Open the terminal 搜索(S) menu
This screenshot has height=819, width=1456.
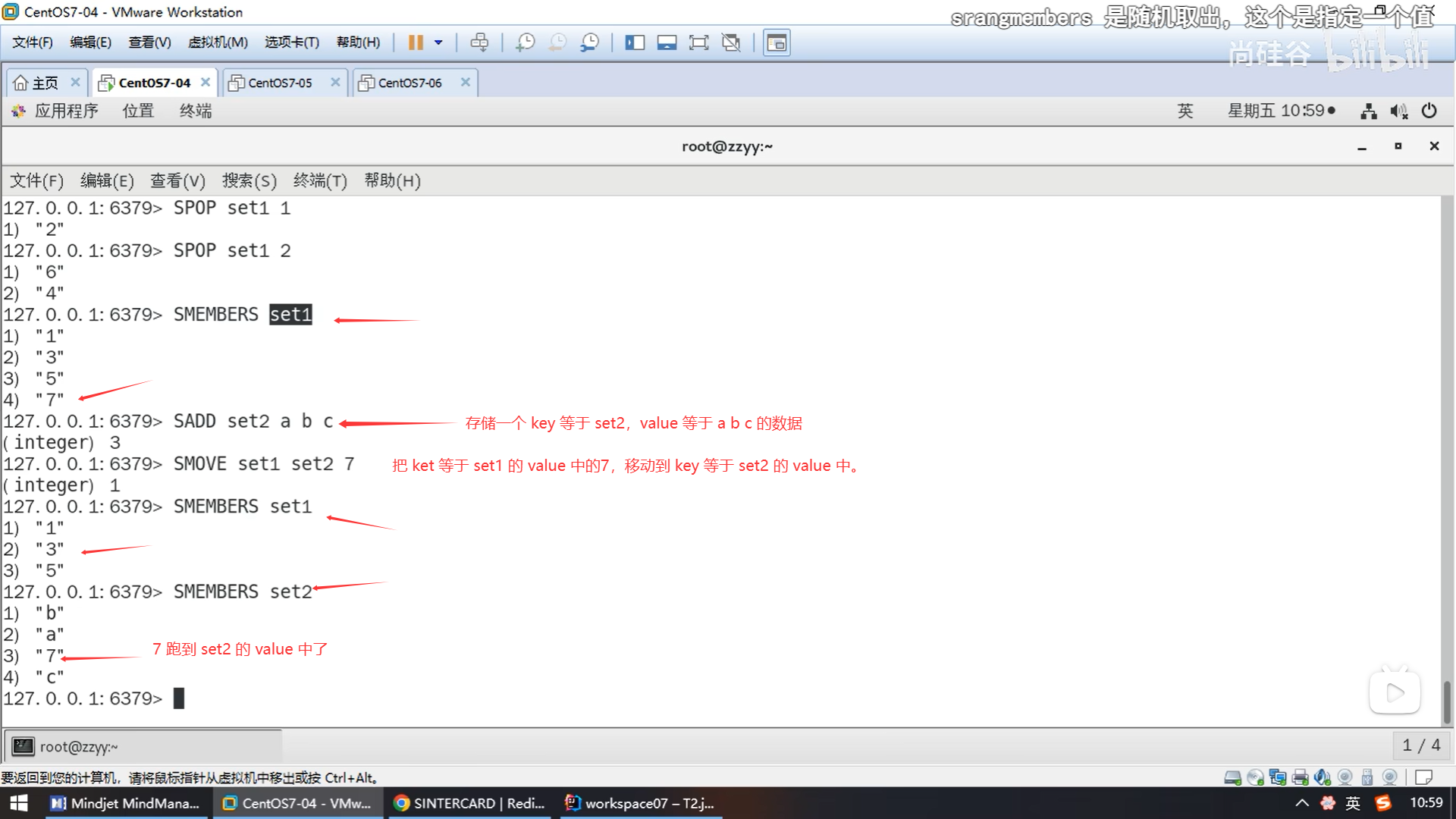tap(249, 180)
